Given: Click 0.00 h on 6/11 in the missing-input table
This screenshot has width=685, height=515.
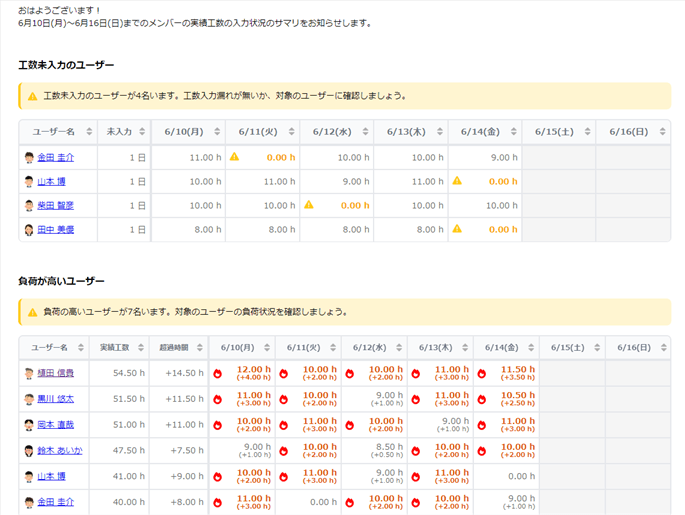Looking at the screenshot, I should [280, 157].
